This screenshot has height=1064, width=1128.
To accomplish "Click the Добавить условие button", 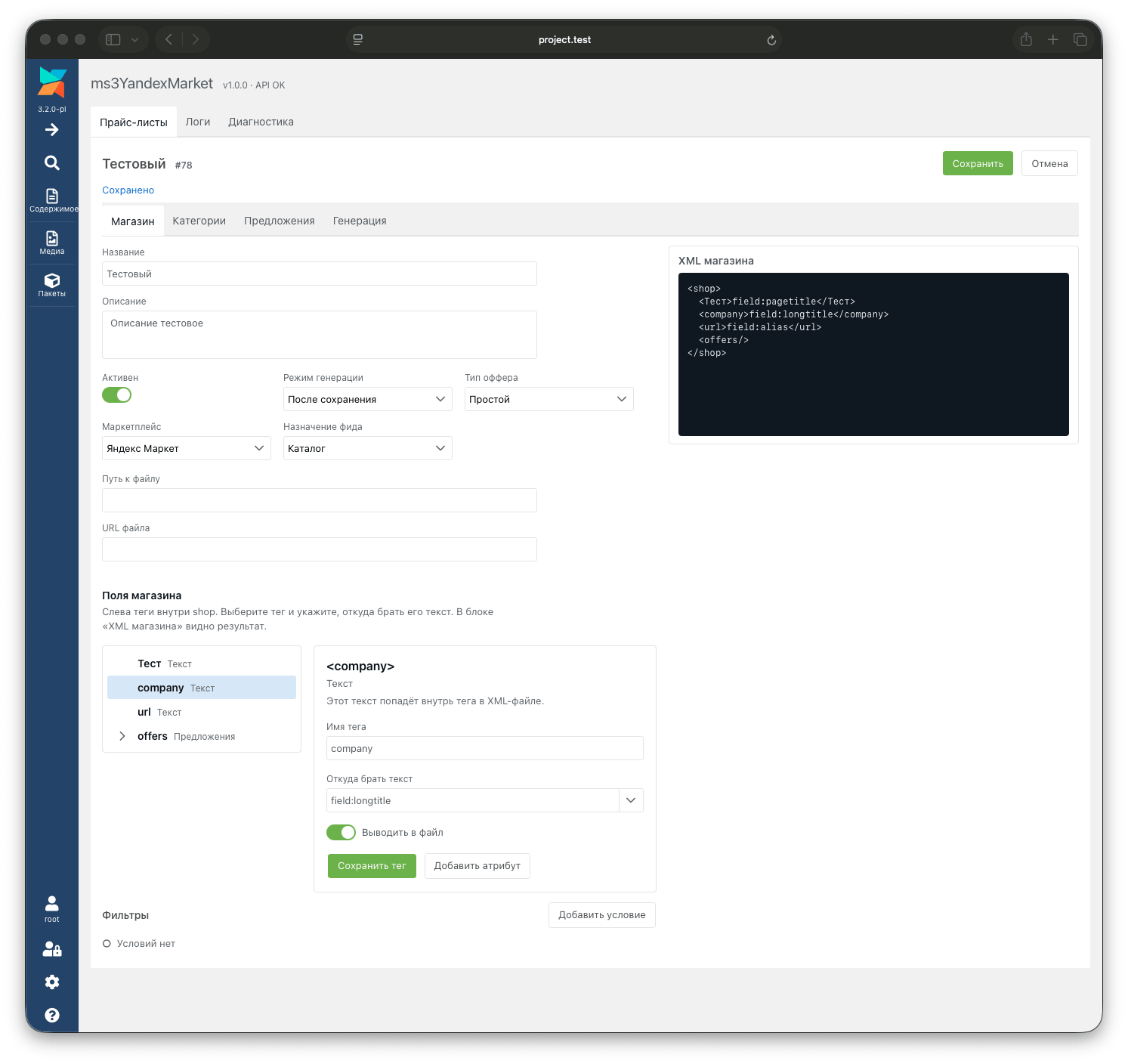I will tap(602, 915).
